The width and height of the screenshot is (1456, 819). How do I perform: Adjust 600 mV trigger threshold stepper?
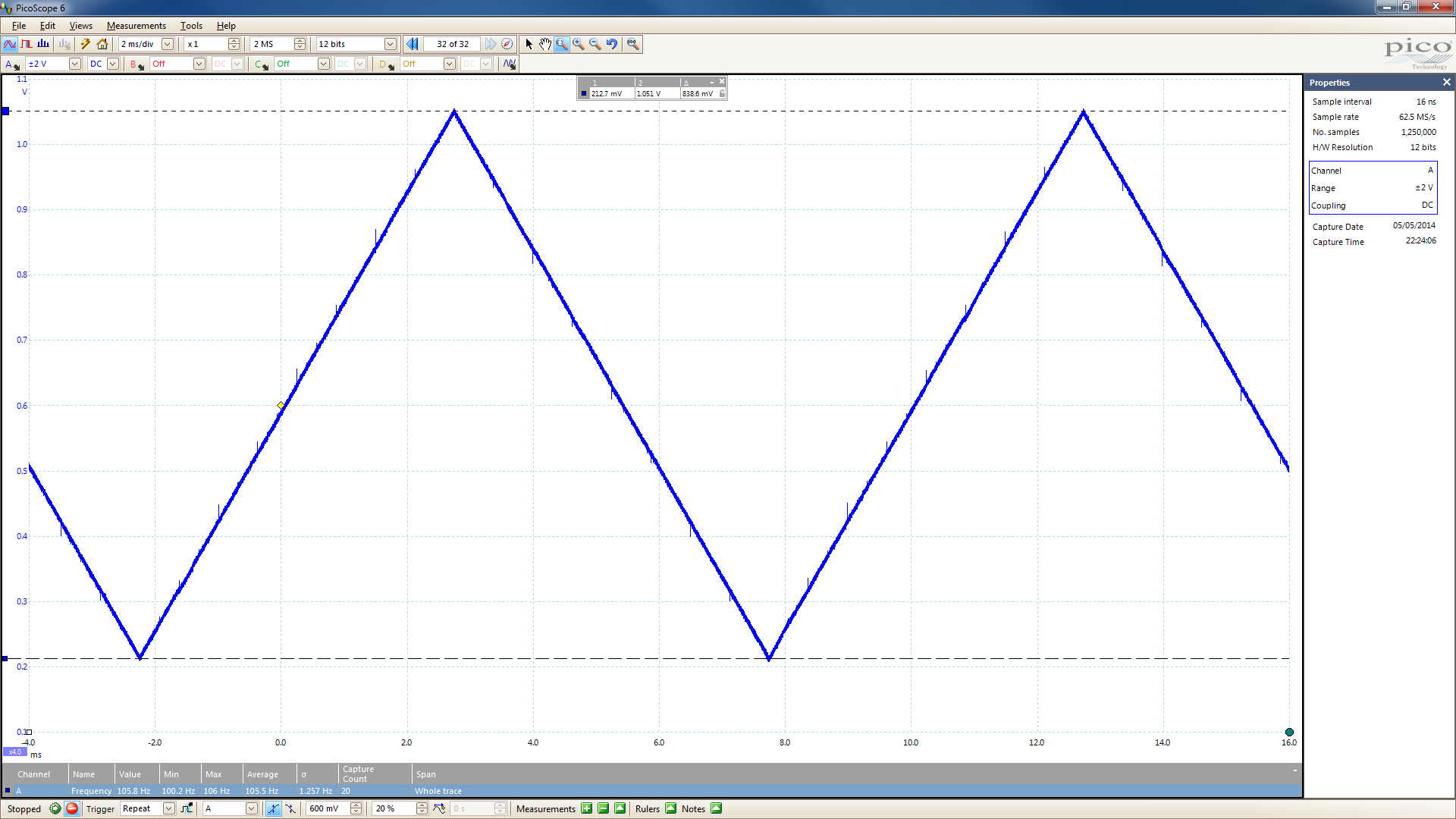[356, 808]
